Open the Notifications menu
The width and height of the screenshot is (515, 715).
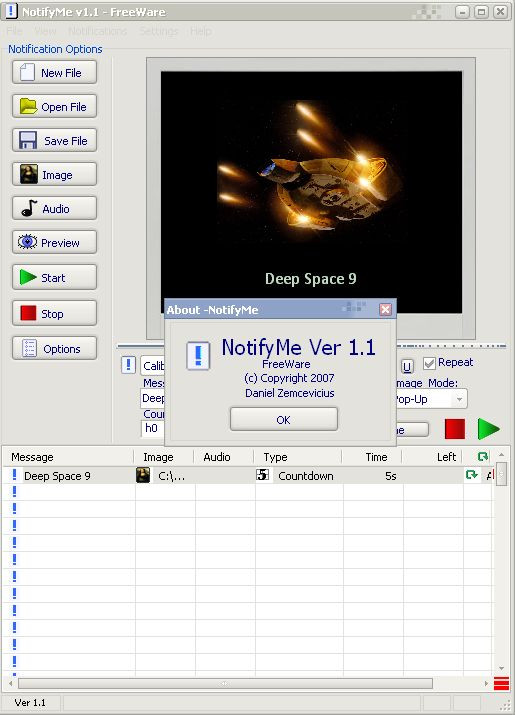tap(98, 31)
